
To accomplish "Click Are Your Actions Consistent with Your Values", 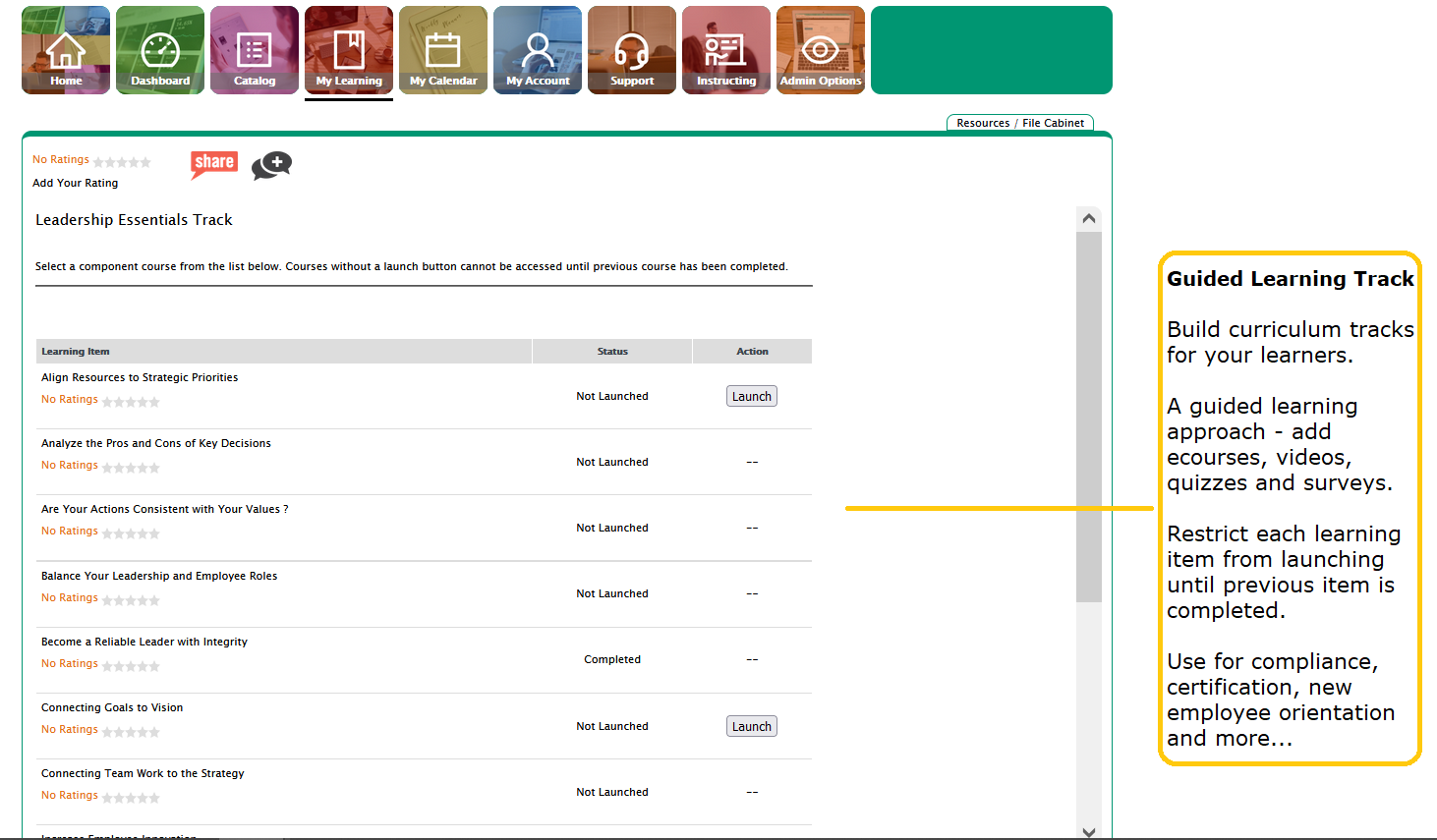I will [165, 509].
